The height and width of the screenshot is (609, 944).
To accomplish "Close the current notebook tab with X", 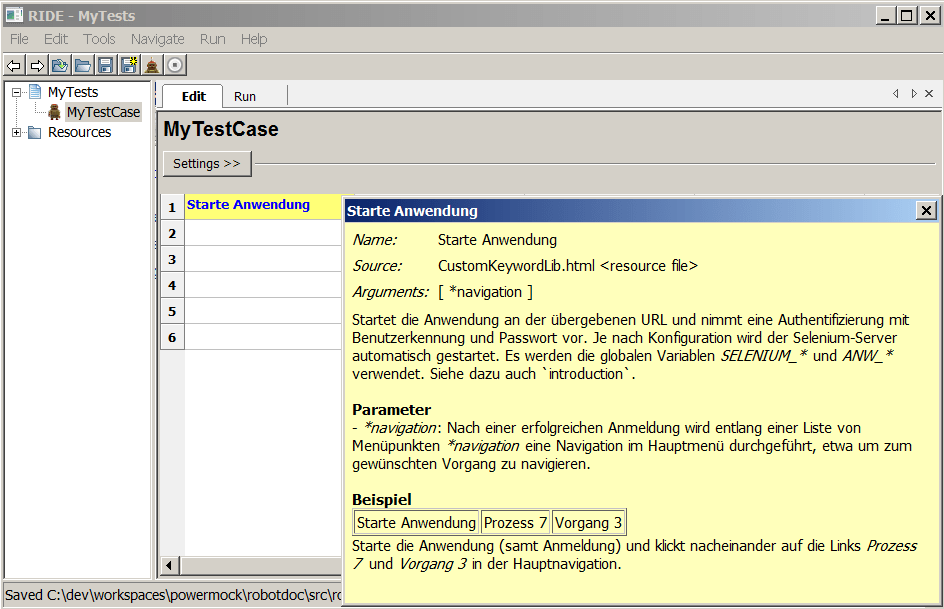I will (x=929, y=94).
